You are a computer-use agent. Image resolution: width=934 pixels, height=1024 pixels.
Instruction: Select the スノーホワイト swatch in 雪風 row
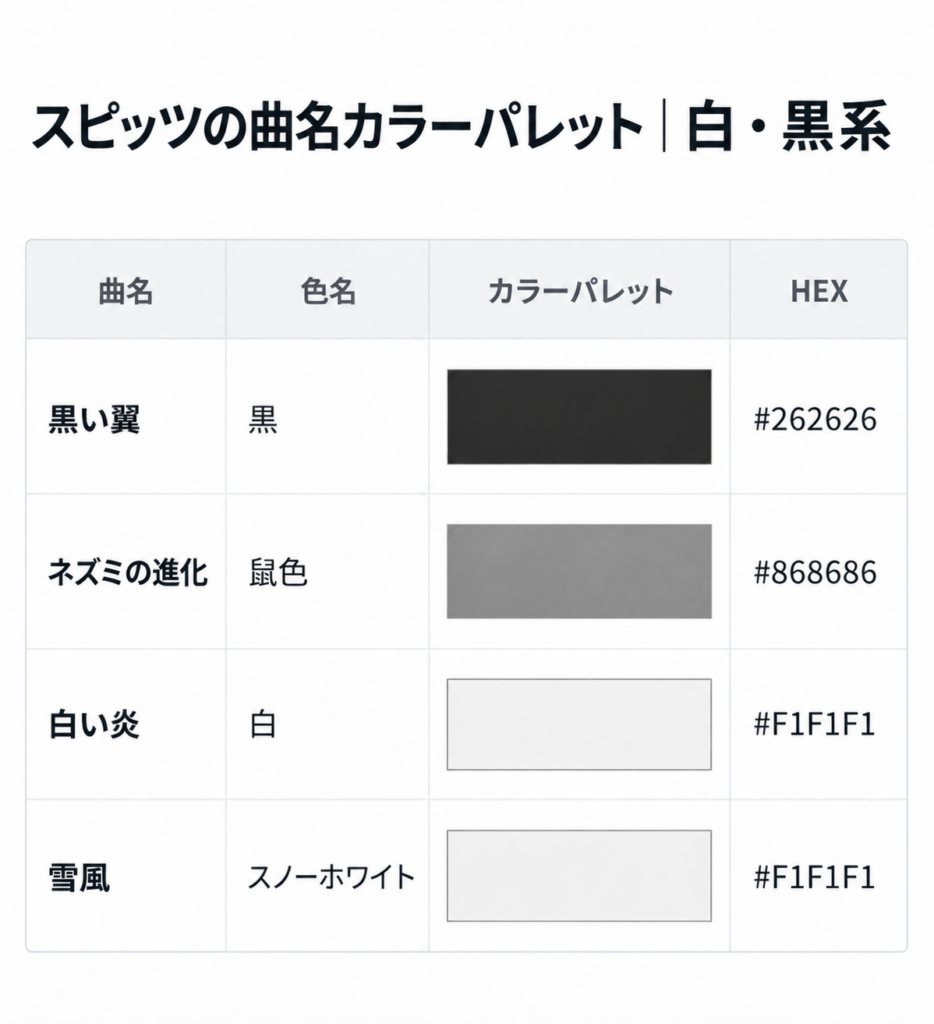[579, 876]
